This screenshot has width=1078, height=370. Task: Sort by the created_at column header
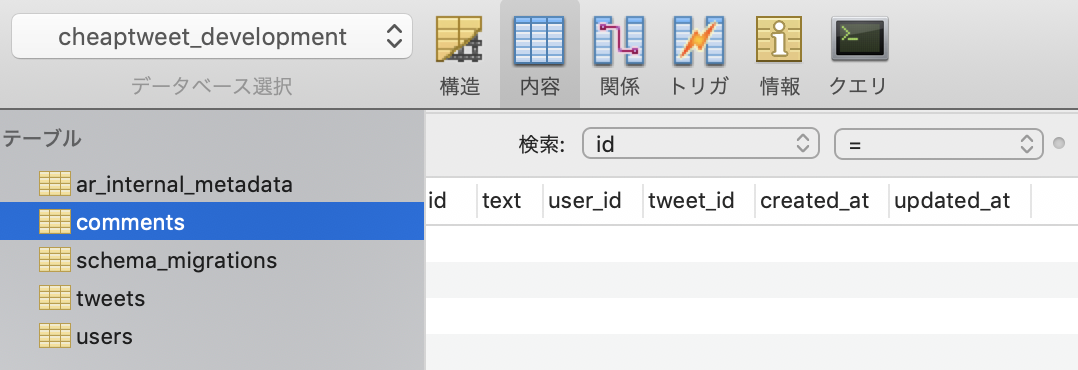point(822,201)
